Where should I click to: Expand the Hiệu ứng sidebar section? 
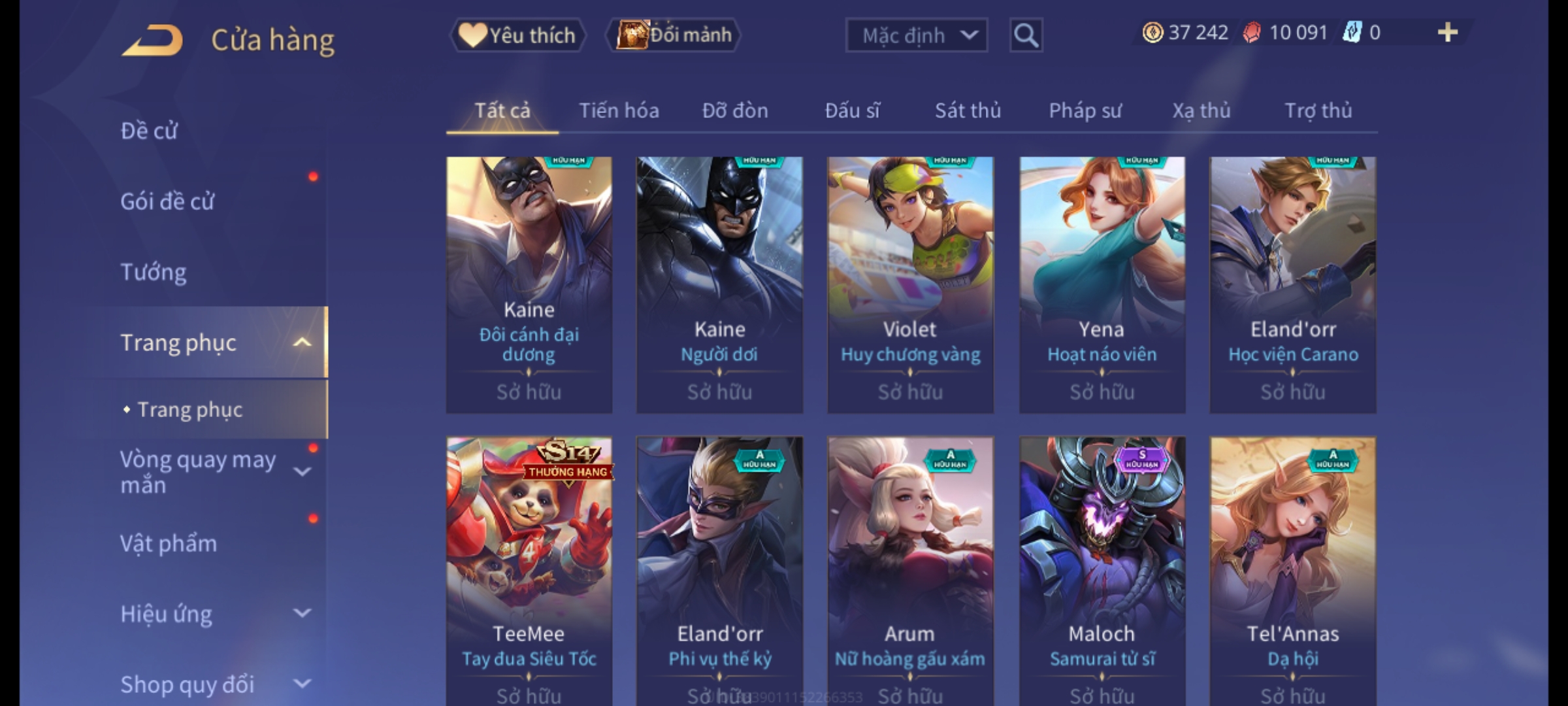tap(302, 613)
